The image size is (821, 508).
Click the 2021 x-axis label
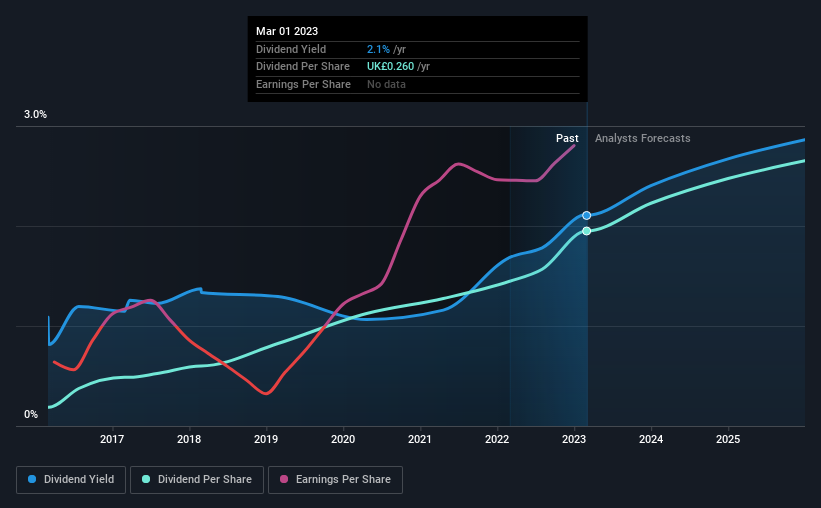[x=420, y=439]
